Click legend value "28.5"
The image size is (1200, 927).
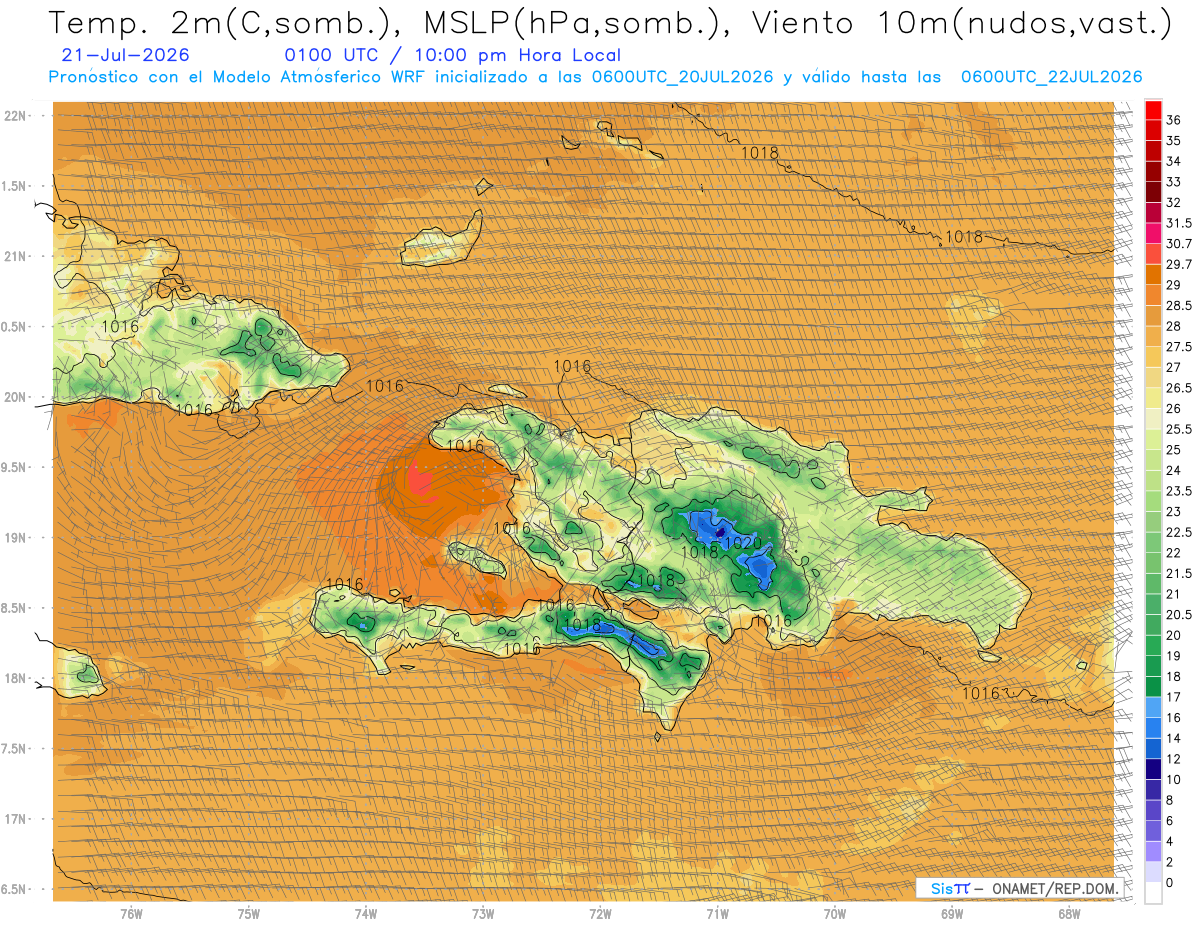pos(1179,305)
